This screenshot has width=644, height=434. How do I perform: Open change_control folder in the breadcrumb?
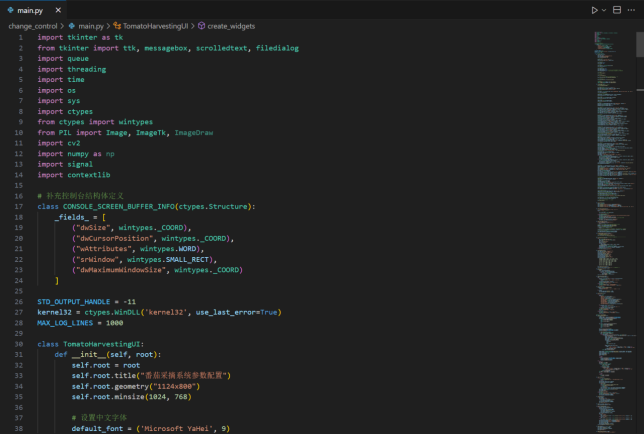tap(32, 24)
